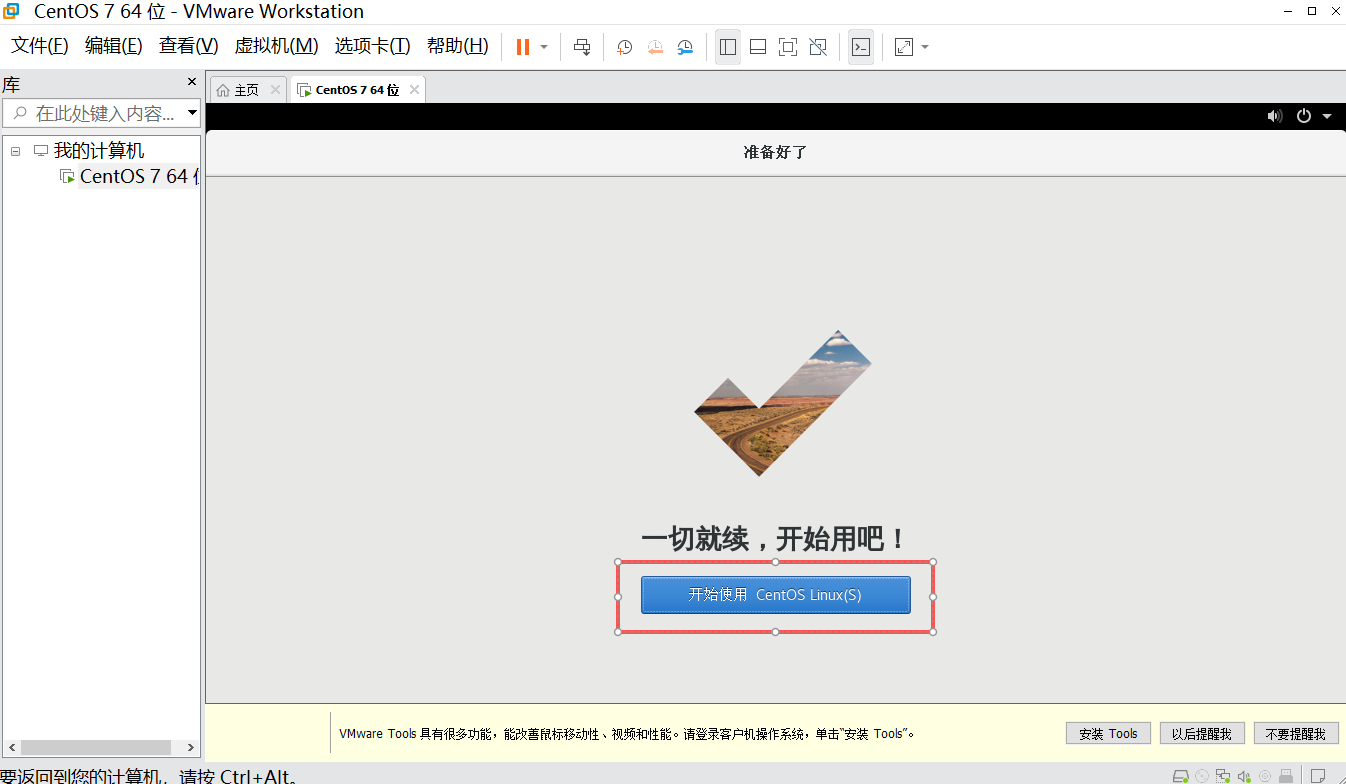Click the library scrollbar left arrow
1346x784 pixels.
point(11,747)
